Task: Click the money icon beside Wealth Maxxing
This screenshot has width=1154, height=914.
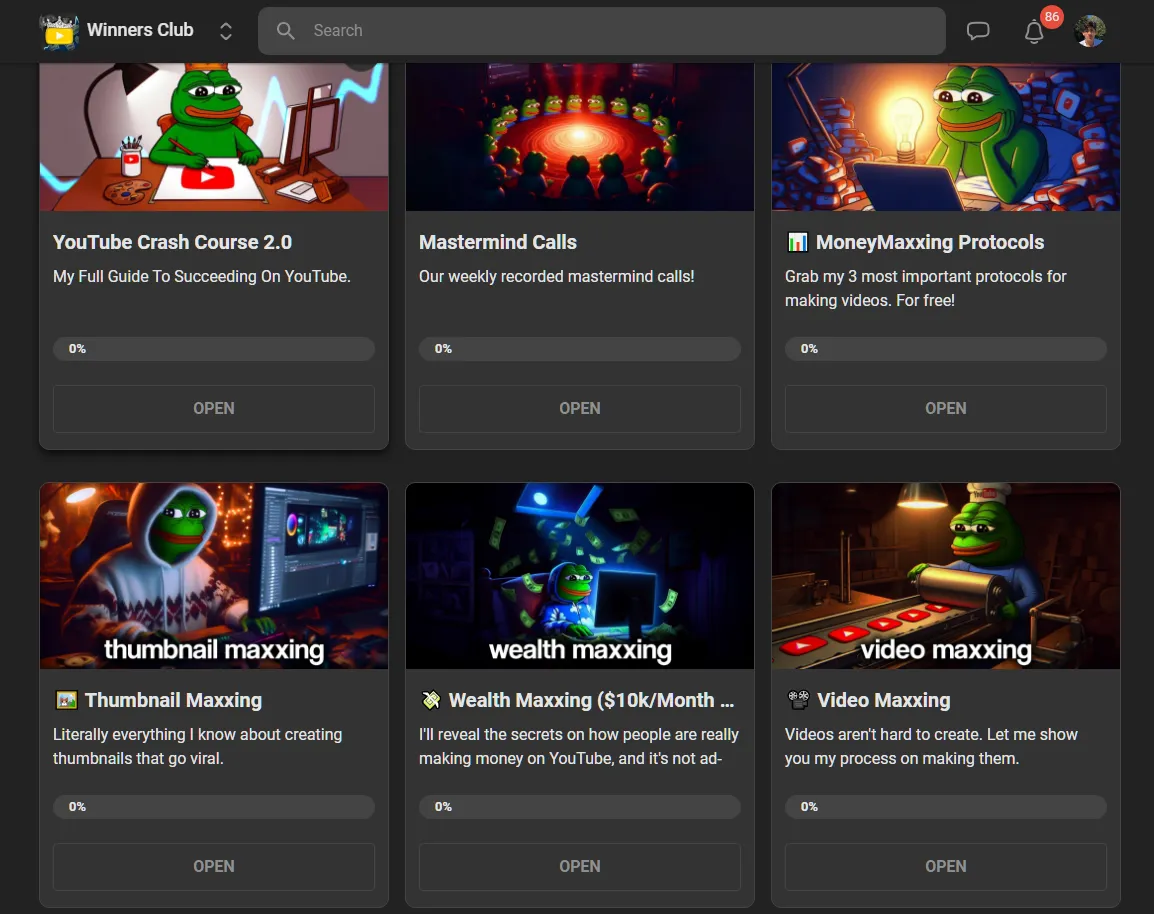Action: [431, 700]
